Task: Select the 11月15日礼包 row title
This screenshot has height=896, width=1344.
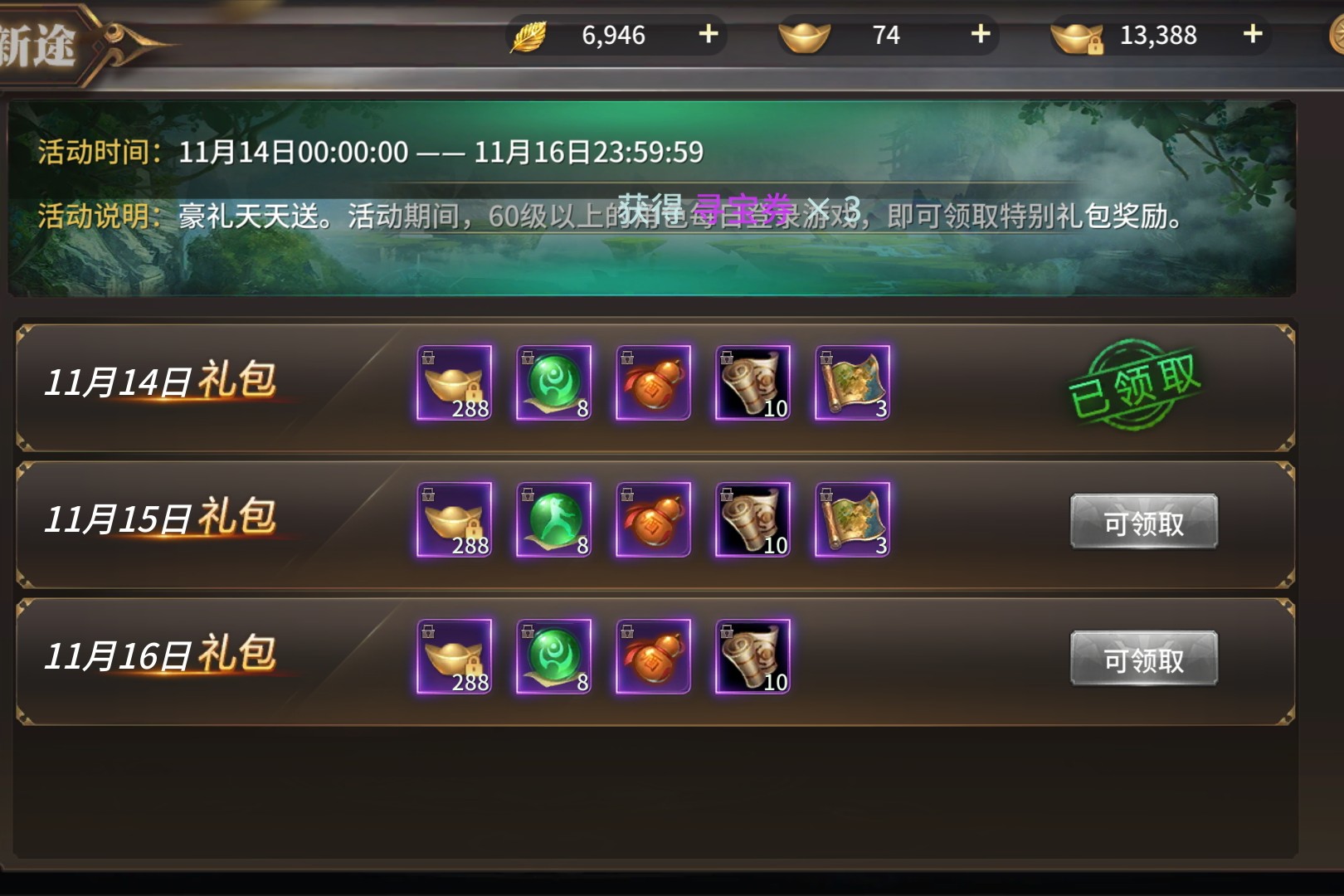Action: (x=160, y=518)
